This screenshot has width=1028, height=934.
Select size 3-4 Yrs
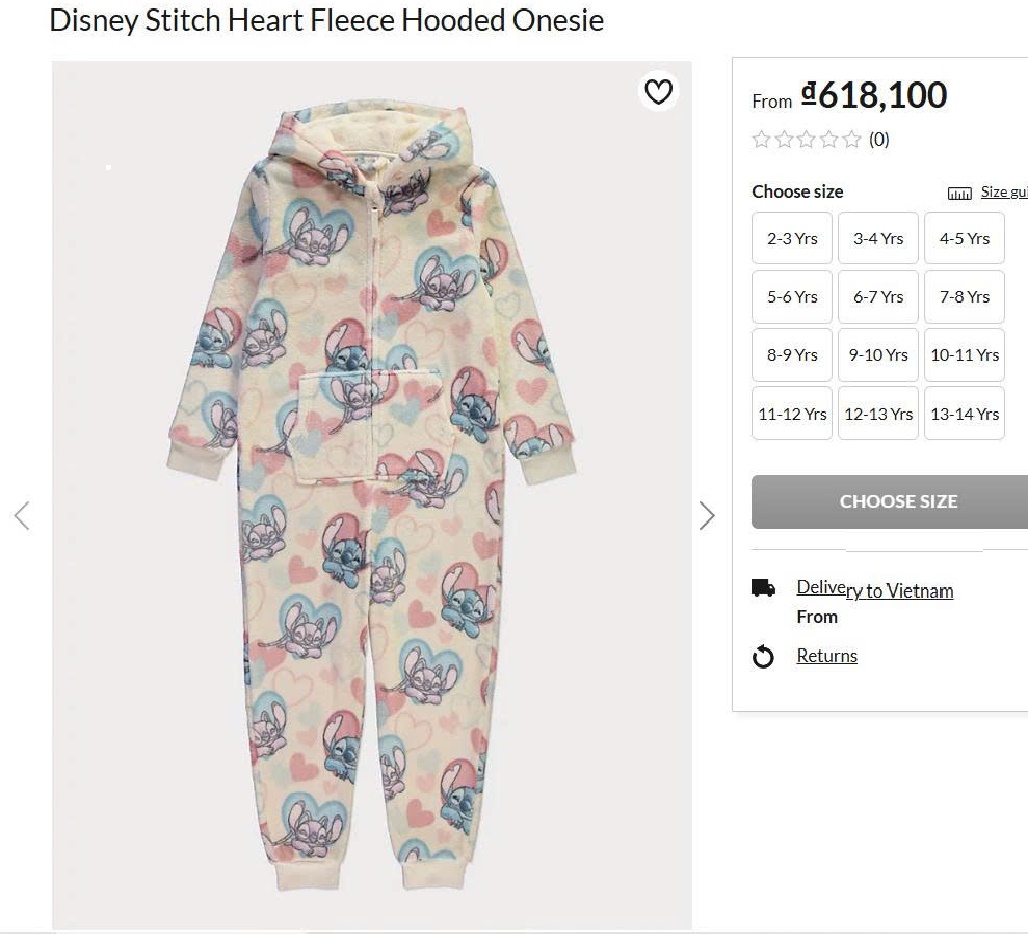pyautogui.click(x=878, y=238)
